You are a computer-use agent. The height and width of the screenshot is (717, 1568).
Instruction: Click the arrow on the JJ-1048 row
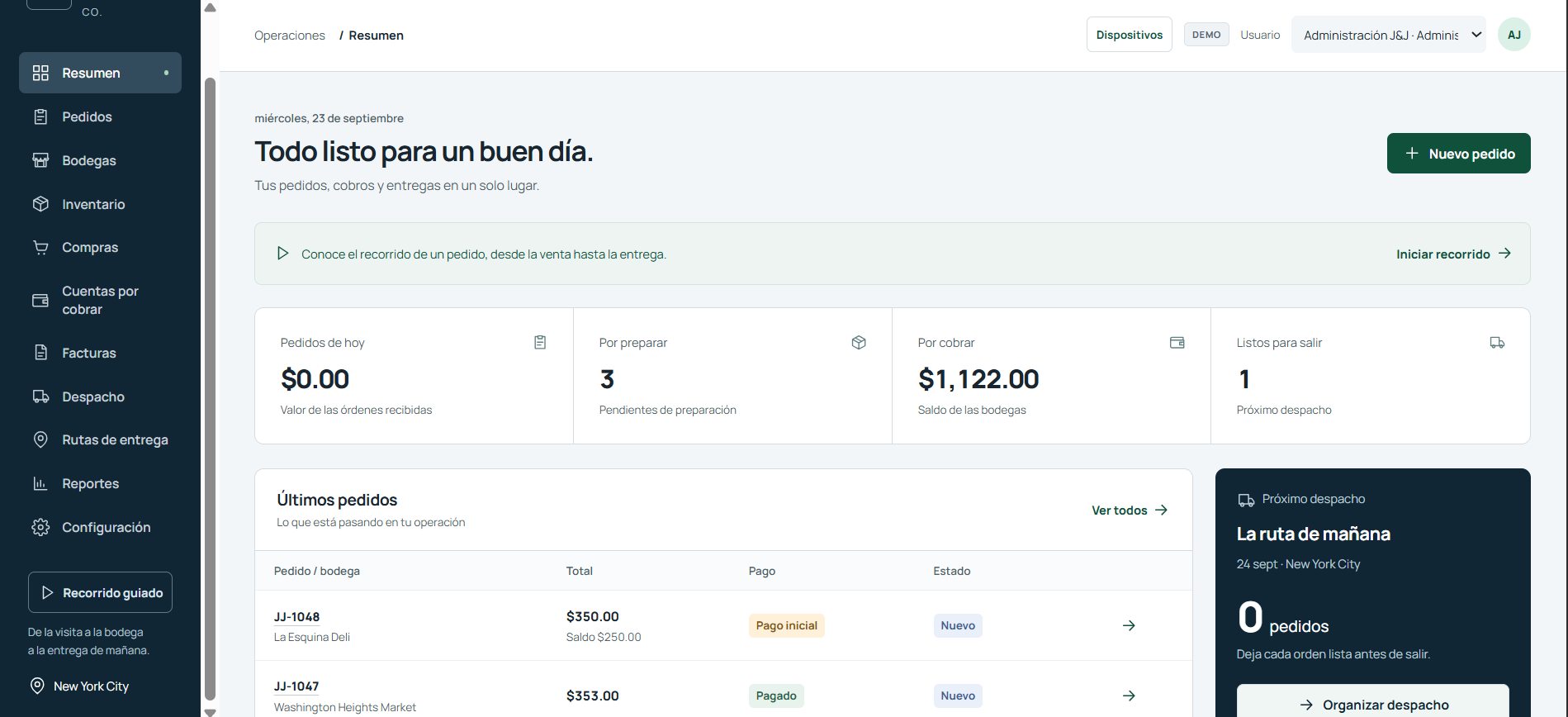[1129, 625]
